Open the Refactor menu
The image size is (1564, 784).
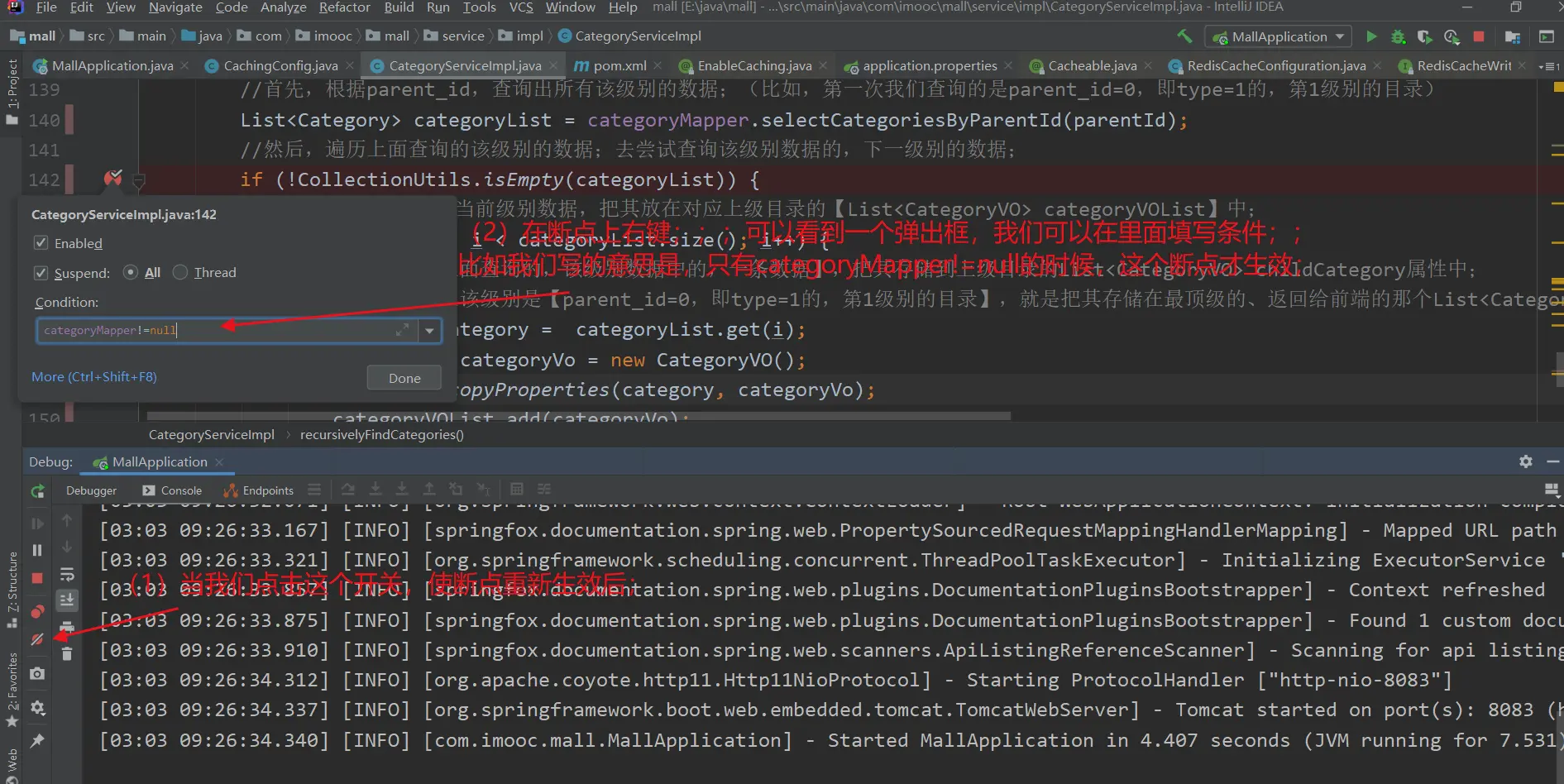(344, 7)
